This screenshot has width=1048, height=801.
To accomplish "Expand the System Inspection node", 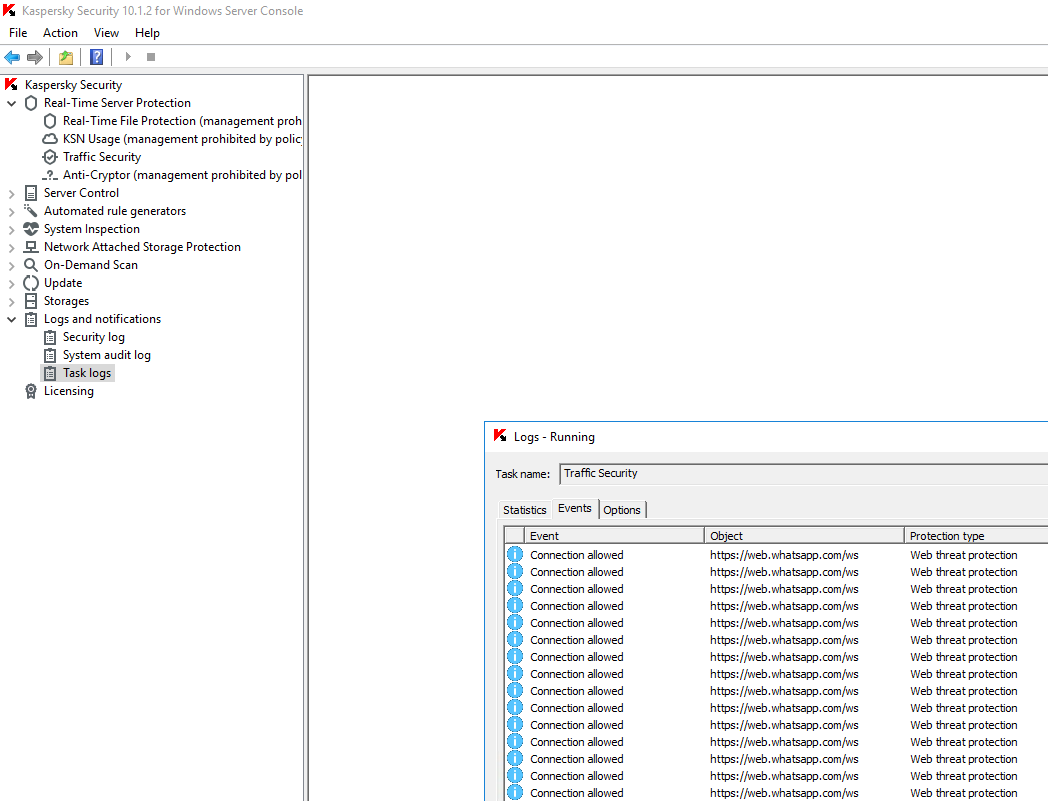I will (x=11, y=230).
